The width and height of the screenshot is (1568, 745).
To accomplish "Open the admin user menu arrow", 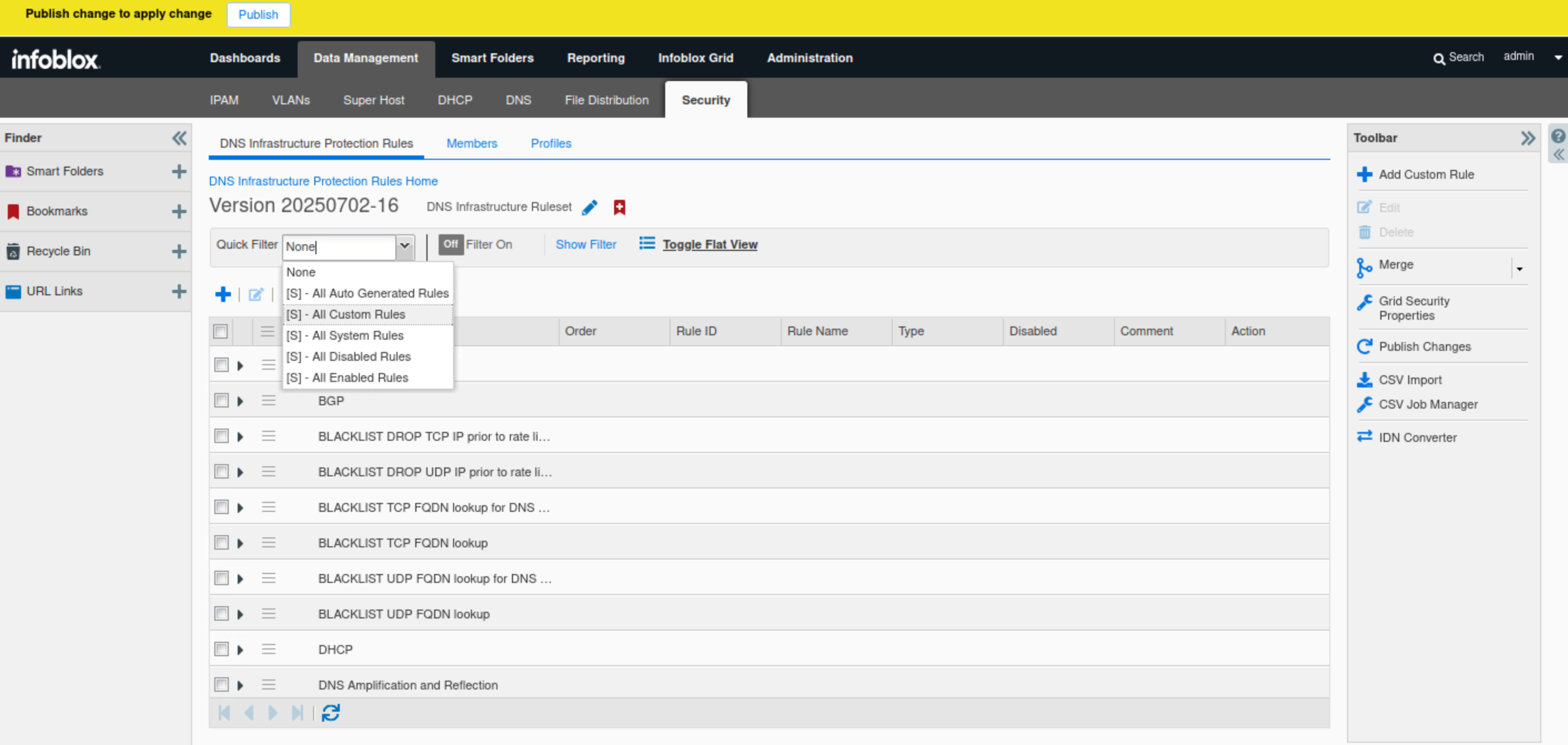I will tap(1557, 58).
